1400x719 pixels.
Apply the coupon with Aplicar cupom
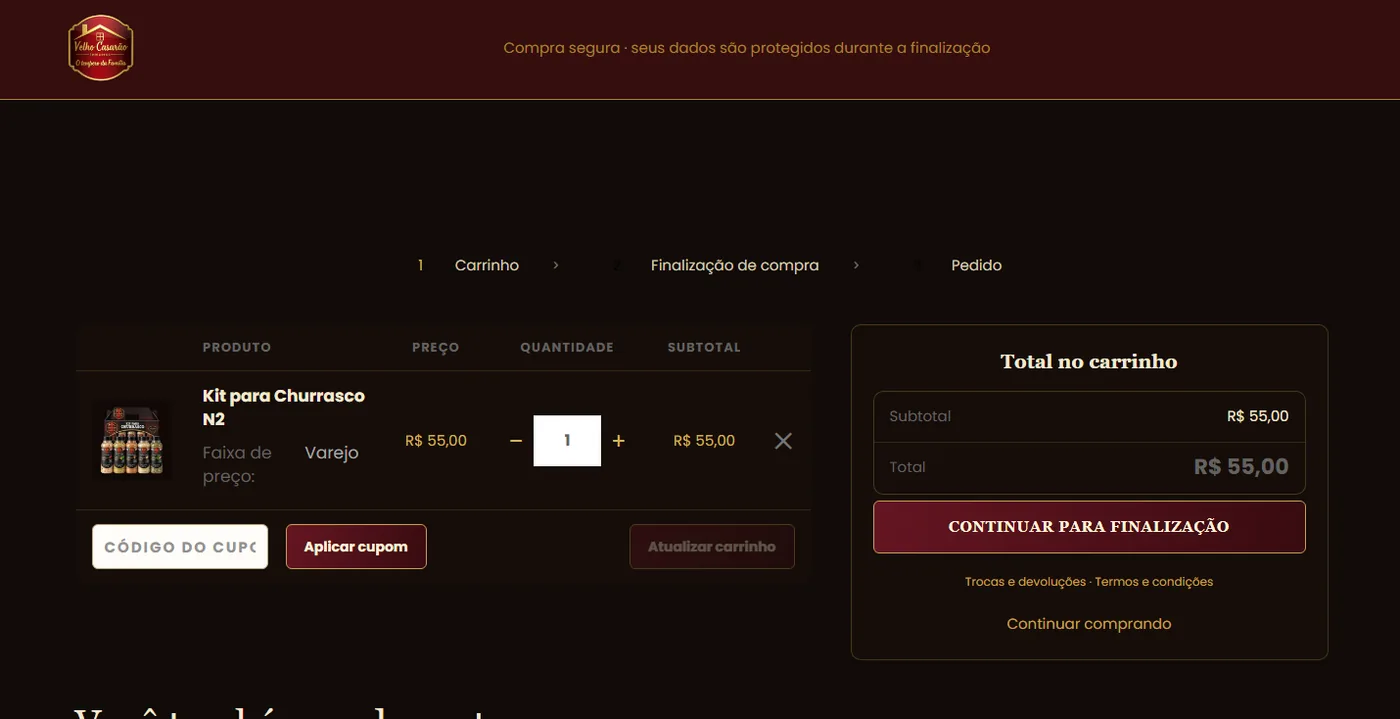point(356,547)
